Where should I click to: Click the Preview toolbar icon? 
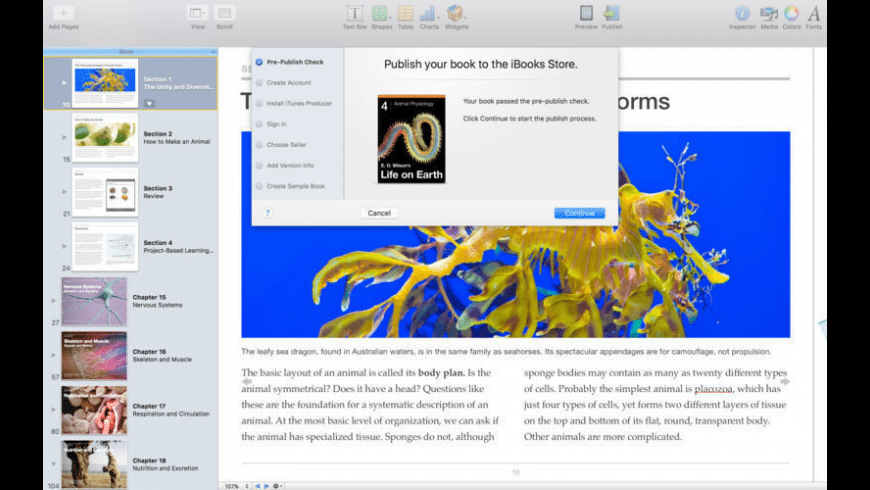[586, 13]
